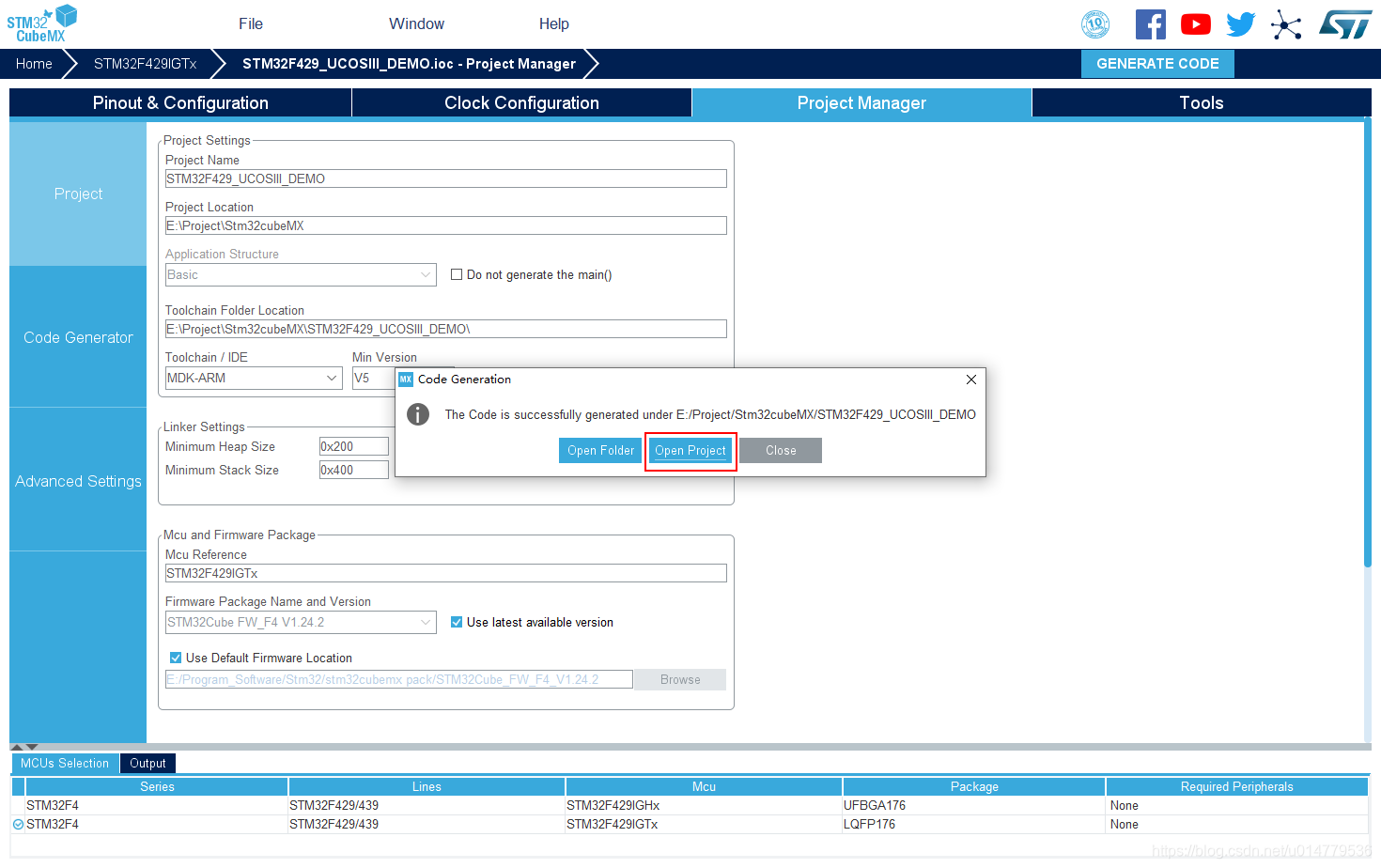Open the Application Structure dropdown
The width and height of the screenshot is (1381, 868).
(x=301, y=274)
